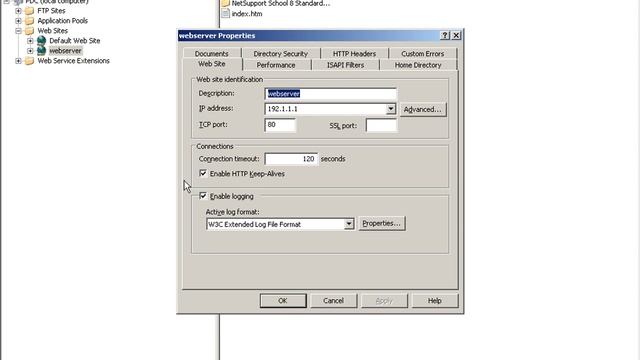Select the Web Service Extensions label
The height and width of the screenshot is (360, 640).
(x=73, y=61)
